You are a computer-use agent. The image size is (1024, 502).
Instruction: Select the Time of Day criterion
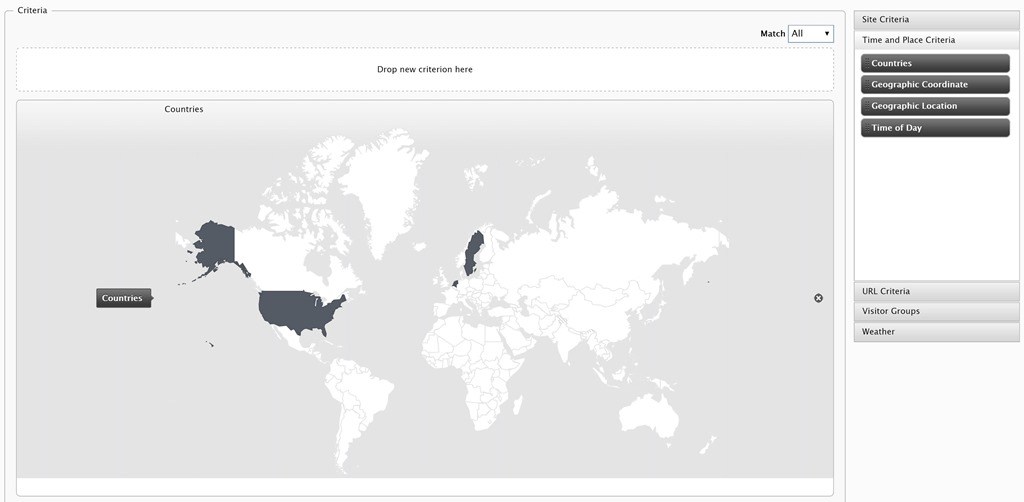tap(935, 128)
